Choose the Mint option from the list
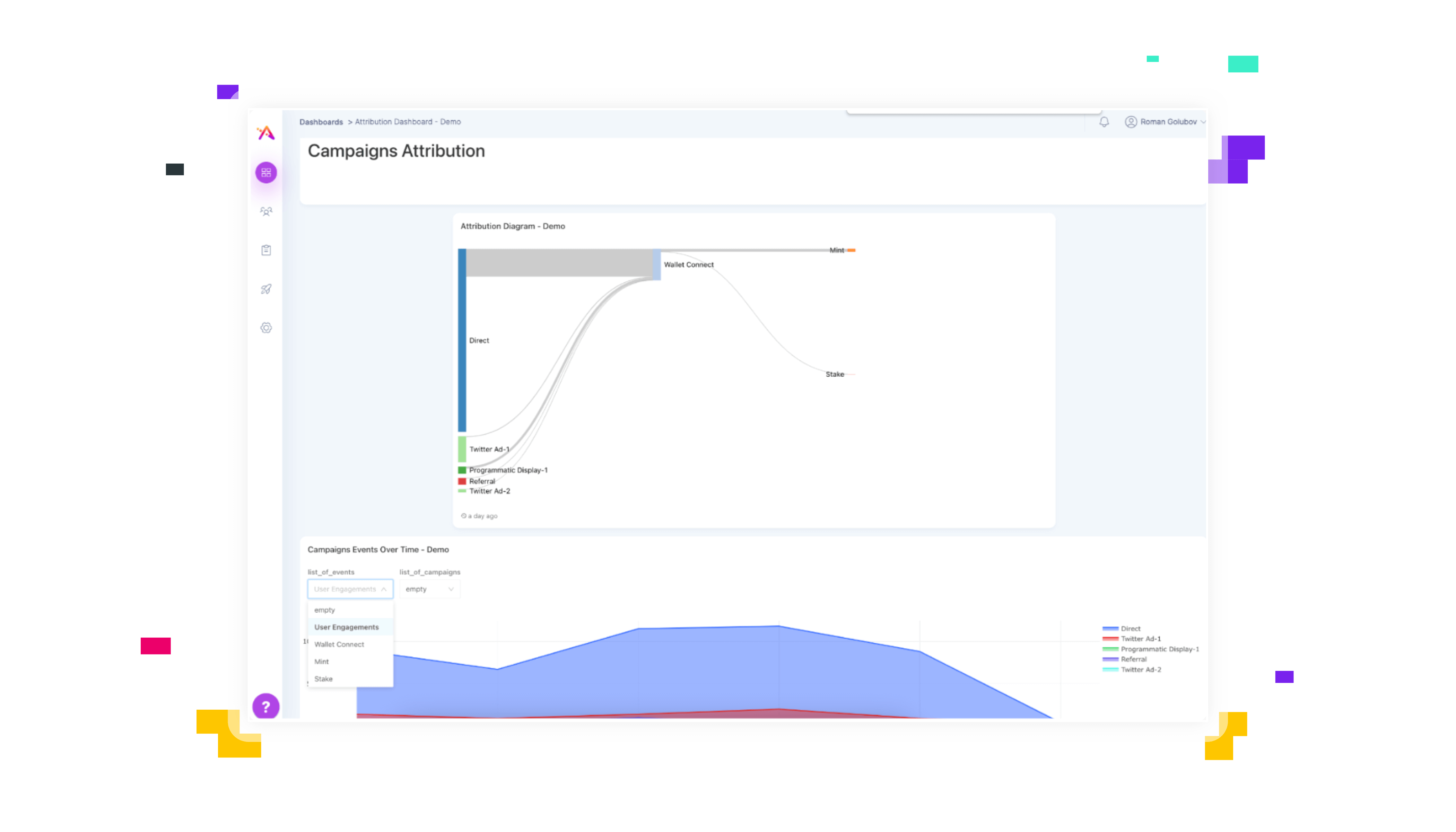The height and width of the screenshot is (832, 1456). 322,662
